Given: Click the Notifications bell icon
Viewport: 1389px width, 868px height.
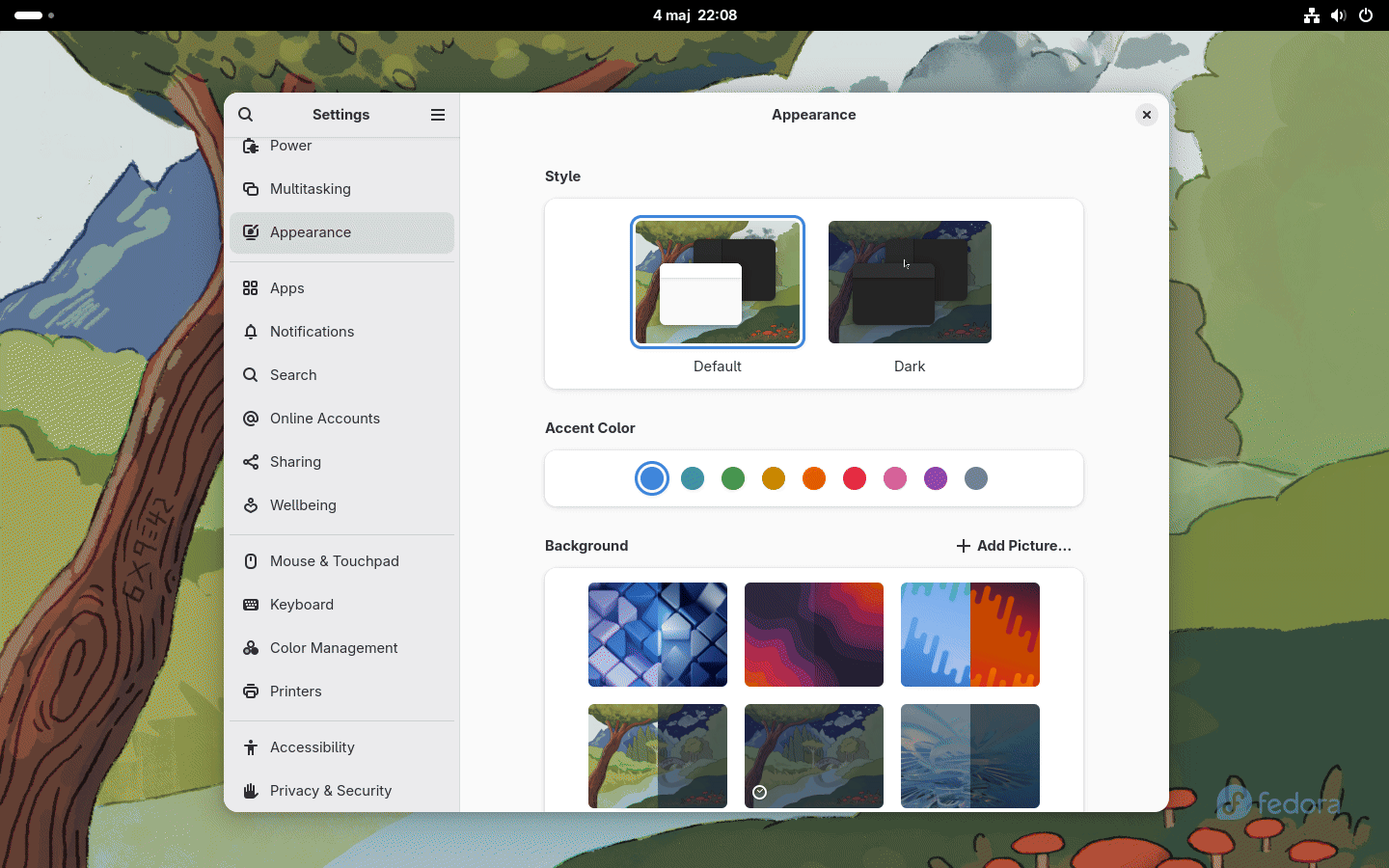Looking at the screenshot, I should pos(251,332).
